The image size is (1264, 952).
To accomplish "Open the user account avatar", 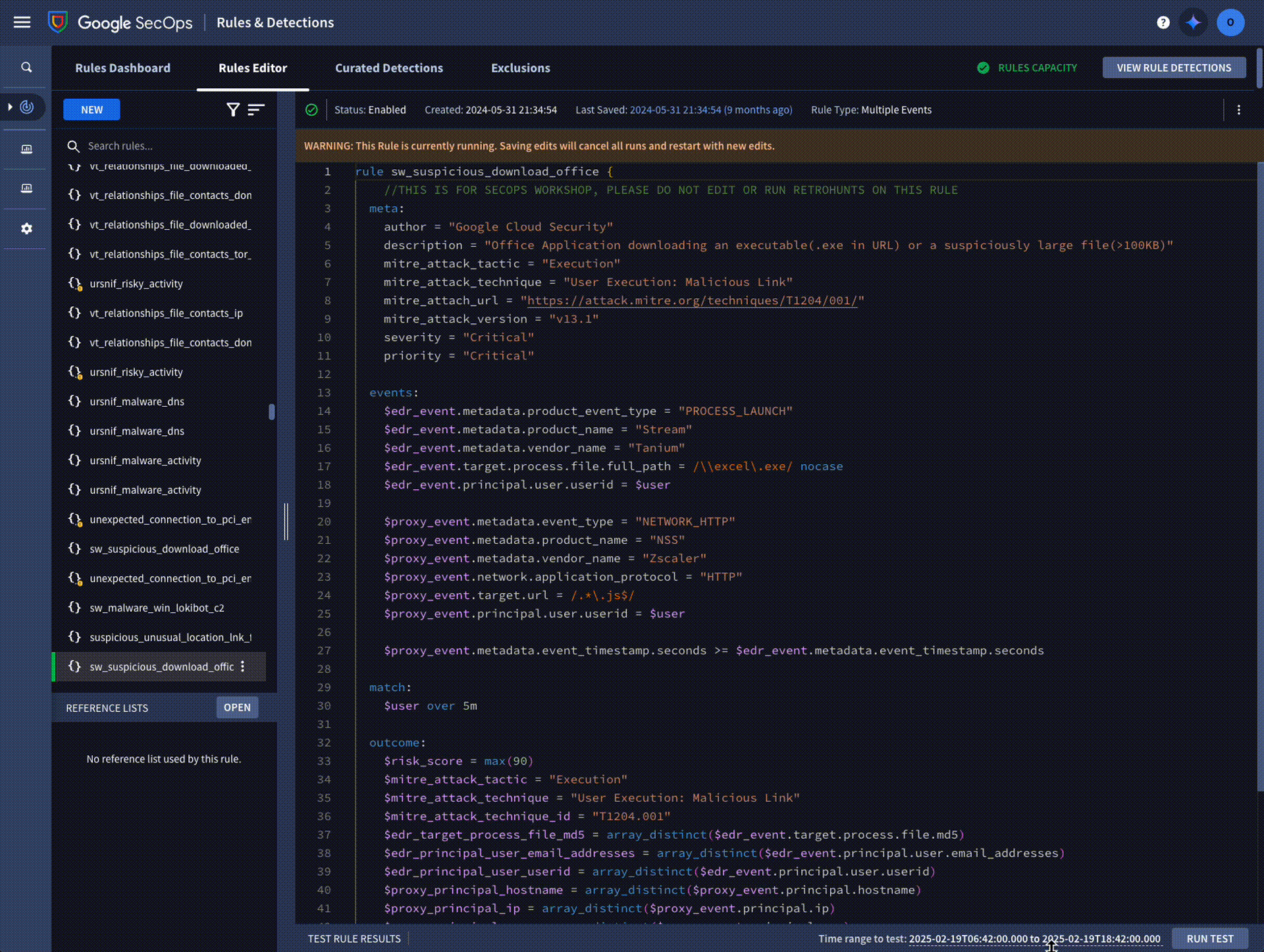I will coord(1230,22).
